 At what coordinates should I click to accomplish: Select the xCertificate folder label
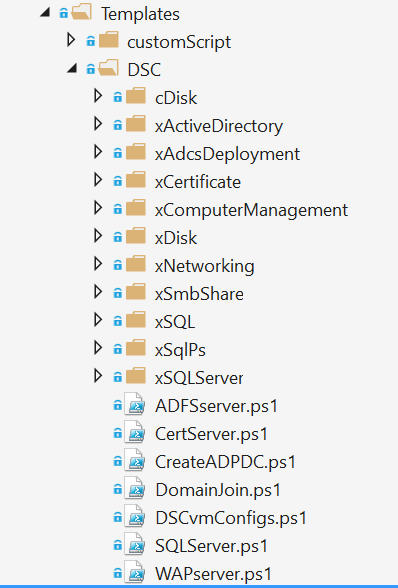click(x=198, y=182)
